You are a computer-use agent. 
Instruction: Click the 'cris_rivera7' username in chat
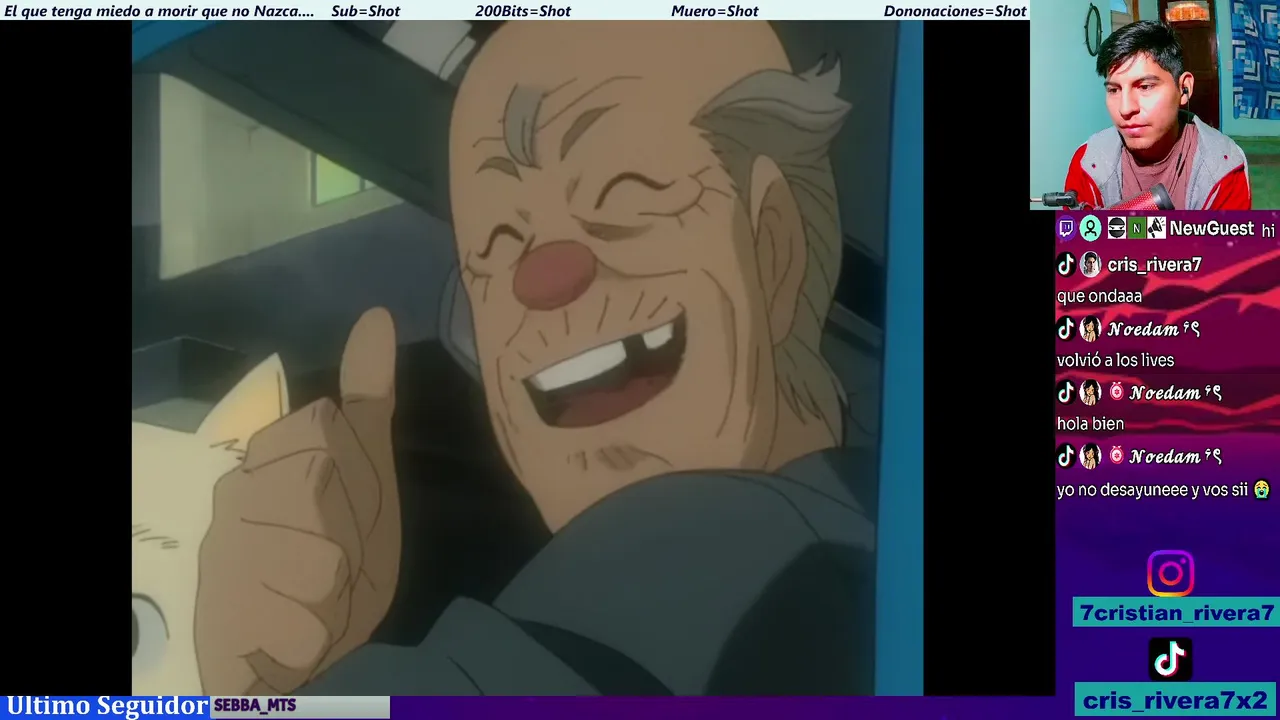[1154, 265]
